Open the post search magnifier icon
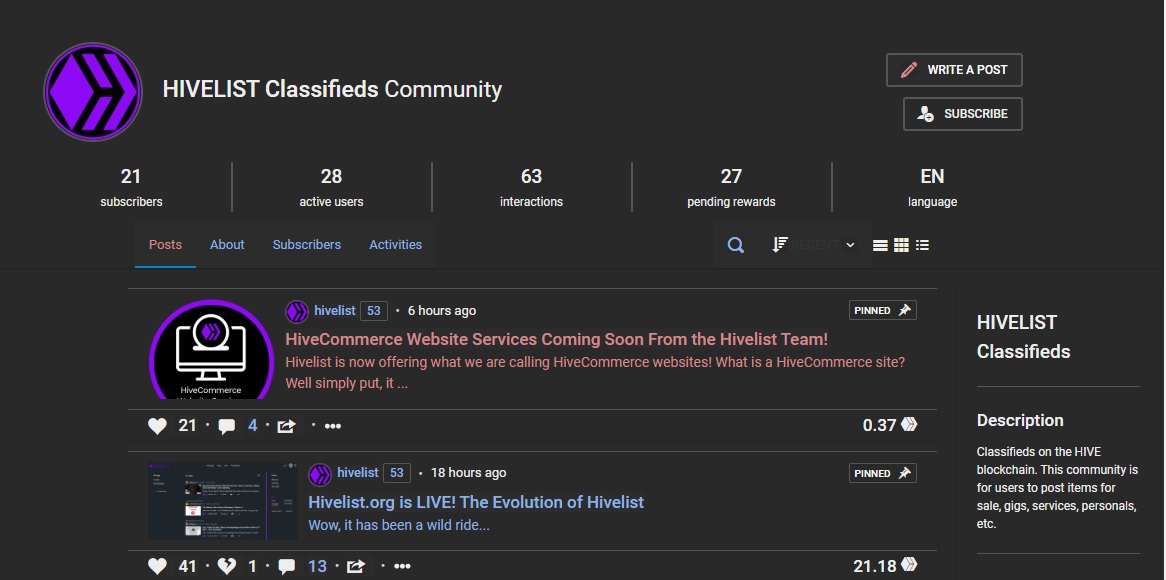 [x=735, y=245]
